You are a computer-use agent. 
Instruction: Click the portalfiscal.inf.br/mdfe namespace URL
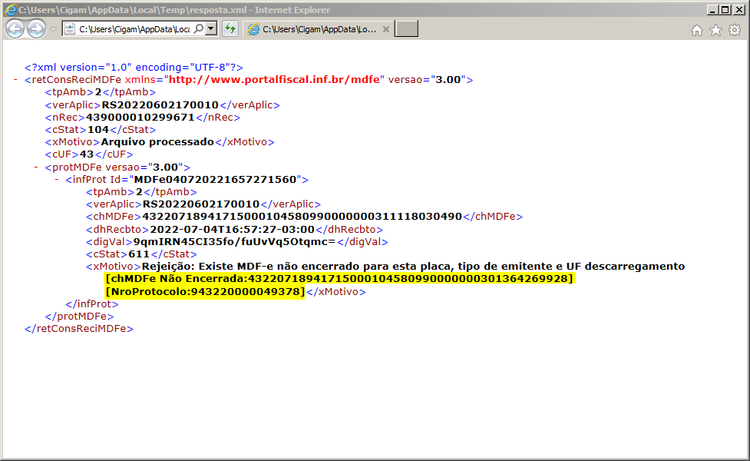pos(274,79)
